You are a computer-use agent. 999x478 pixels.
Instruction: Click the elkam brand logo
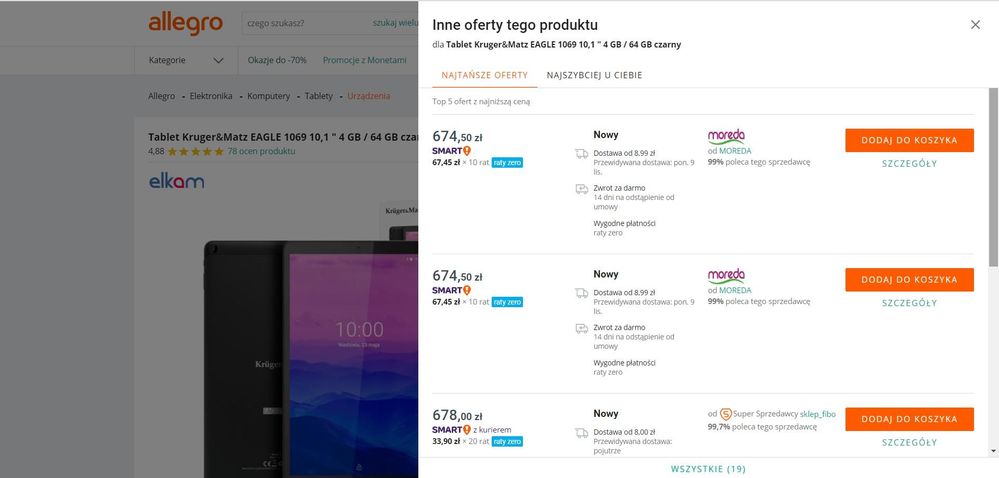click(x=176, y=182)
